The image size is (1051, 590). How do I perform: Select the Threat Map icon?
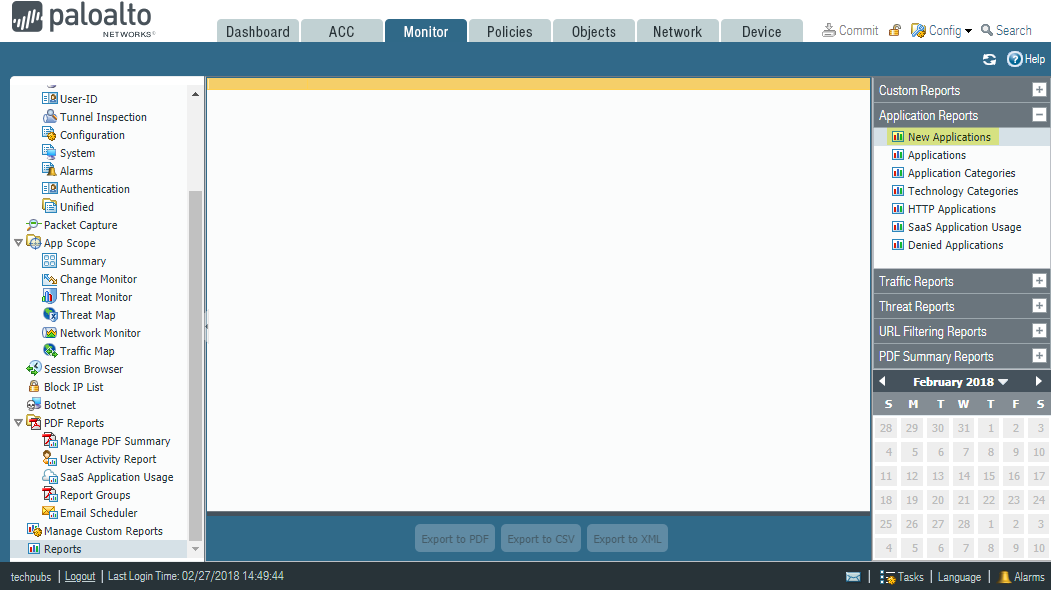click(x=50, y=314)
